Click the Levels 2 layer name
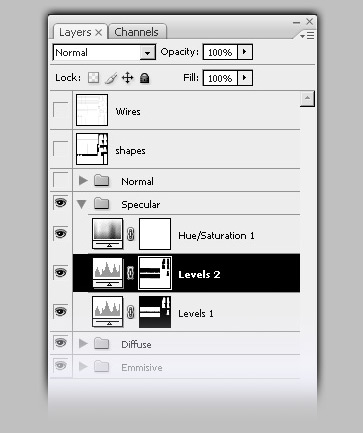 199,275
